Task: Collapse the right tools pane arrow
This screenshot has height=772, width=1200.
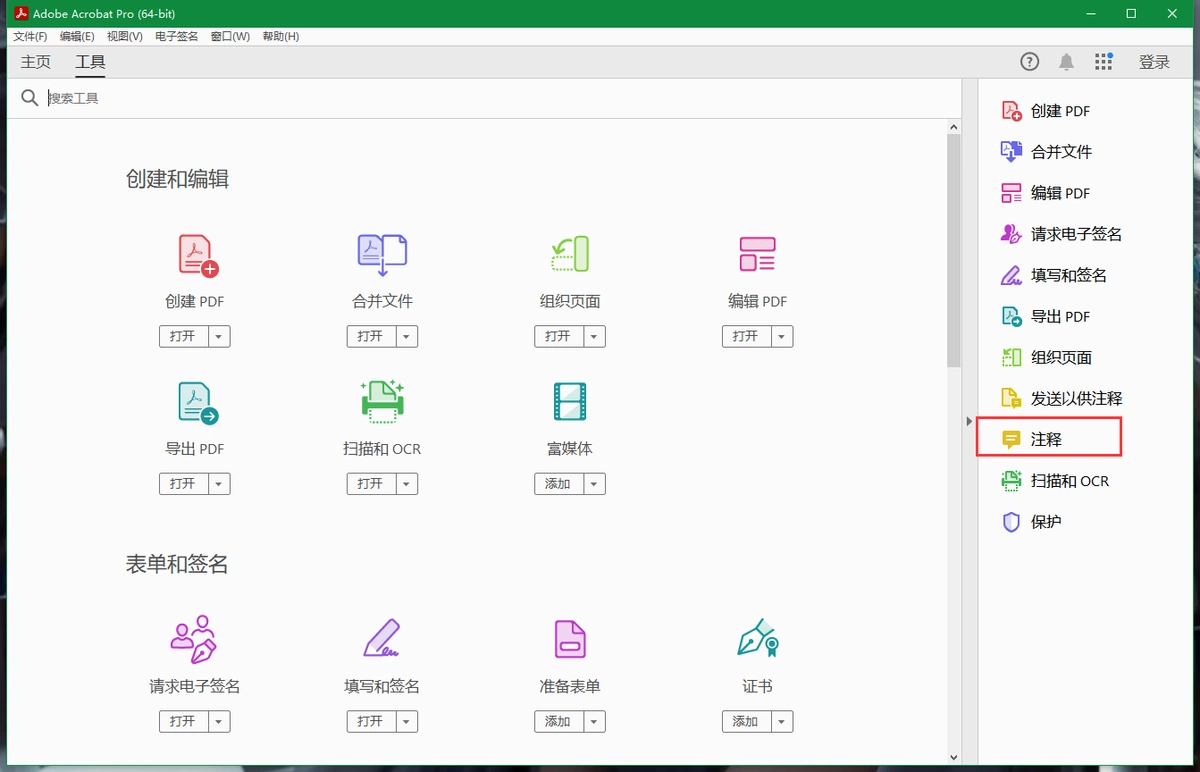Action: [969, 421]
